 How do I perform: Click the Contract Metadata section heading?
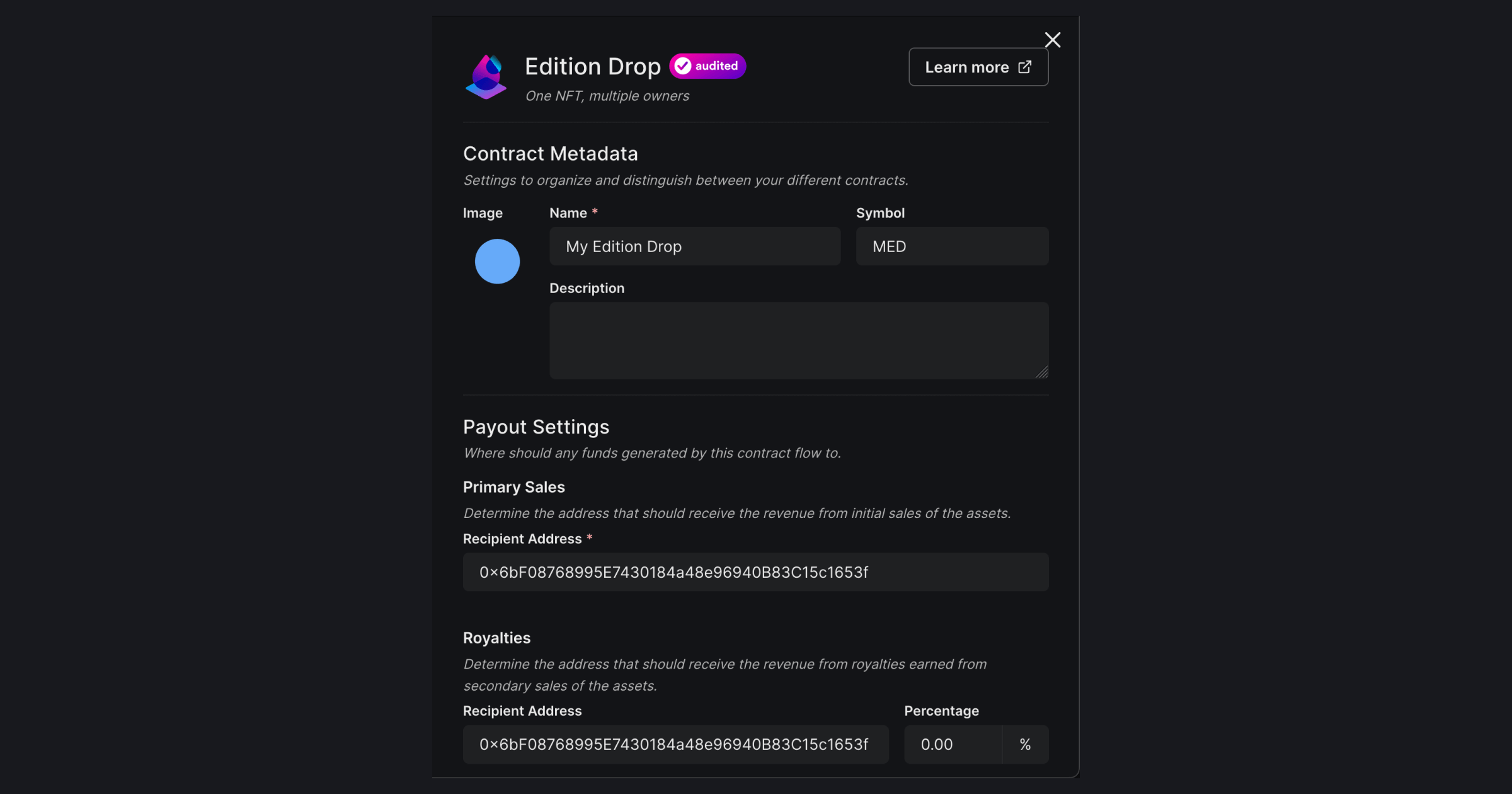pyautogui.click(x=550, y=153)
